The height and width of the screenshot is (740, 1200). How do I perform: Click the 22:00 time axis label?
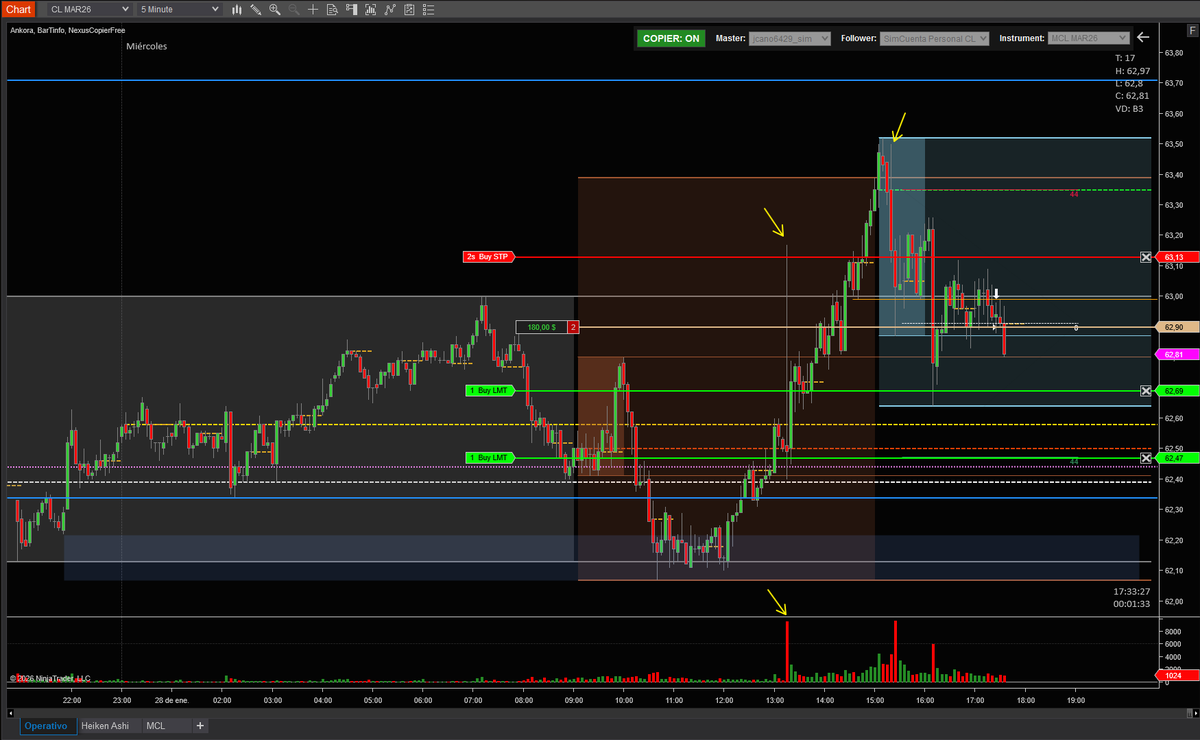72,701
